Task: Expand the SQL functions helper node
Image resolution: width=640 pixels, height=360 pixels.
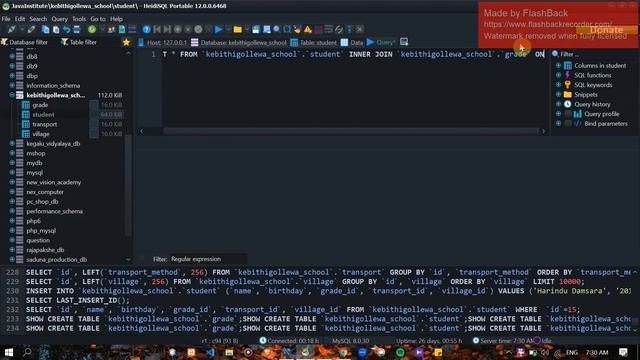Action: pos(558,75)
